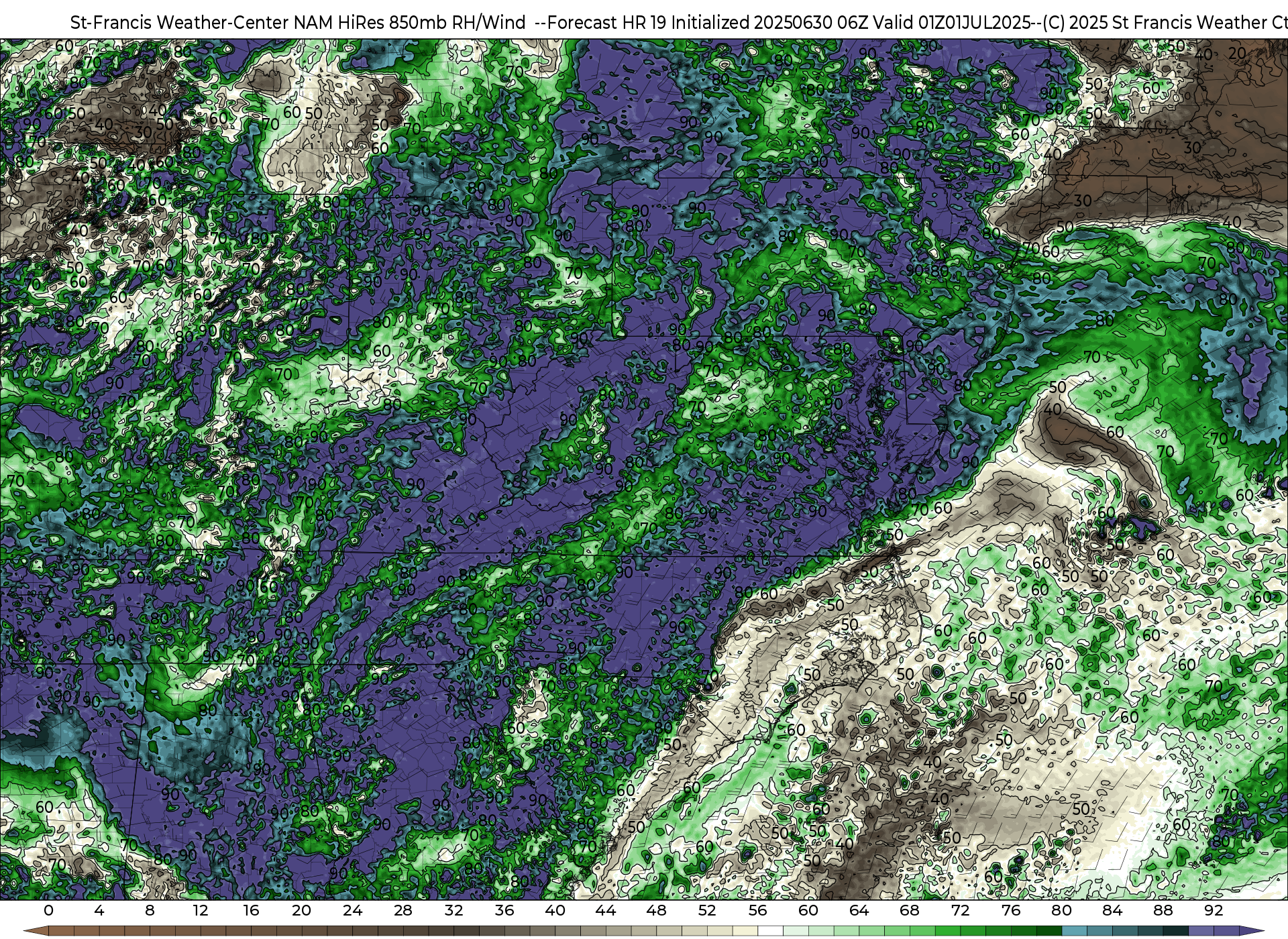This screenshot has width=1288, height=939.
Task: Click the 'Valid 01Z01JUL2025' timestamp
Action: 951,22
